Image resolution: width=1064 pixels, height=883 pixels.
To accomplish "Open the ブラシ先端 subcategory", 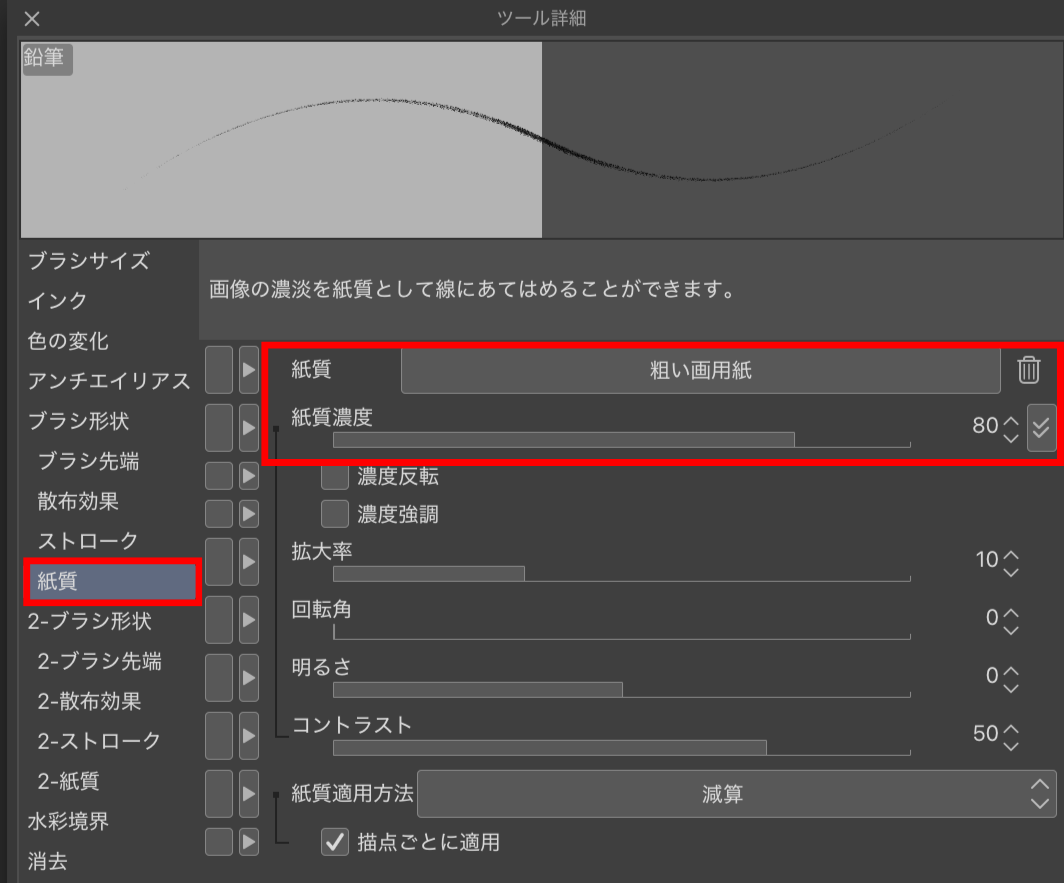I will [88, 461].
